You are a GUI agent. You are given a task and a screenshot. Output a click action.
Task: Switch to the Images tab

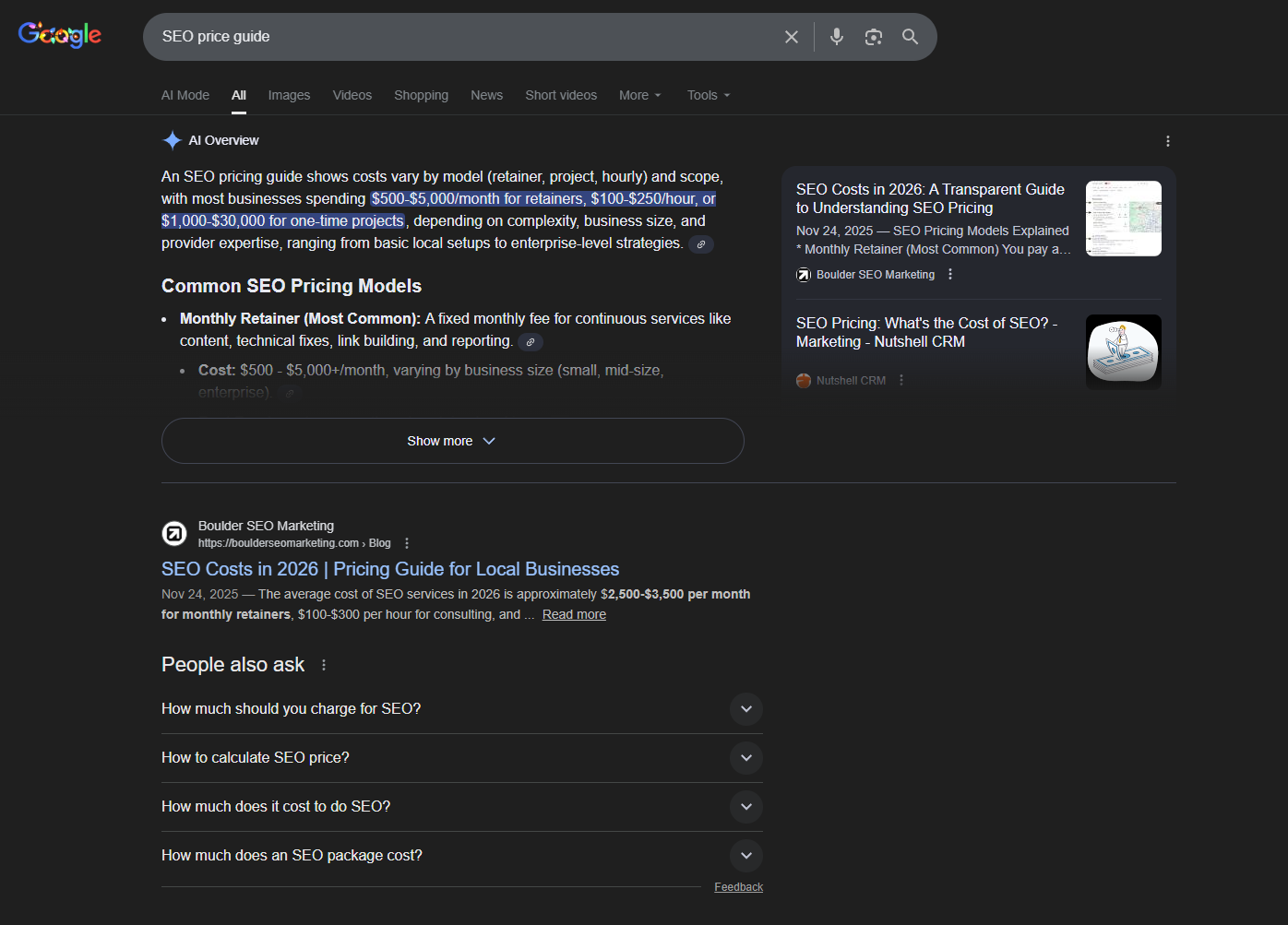pyautogui.click(x=289, y=95)
